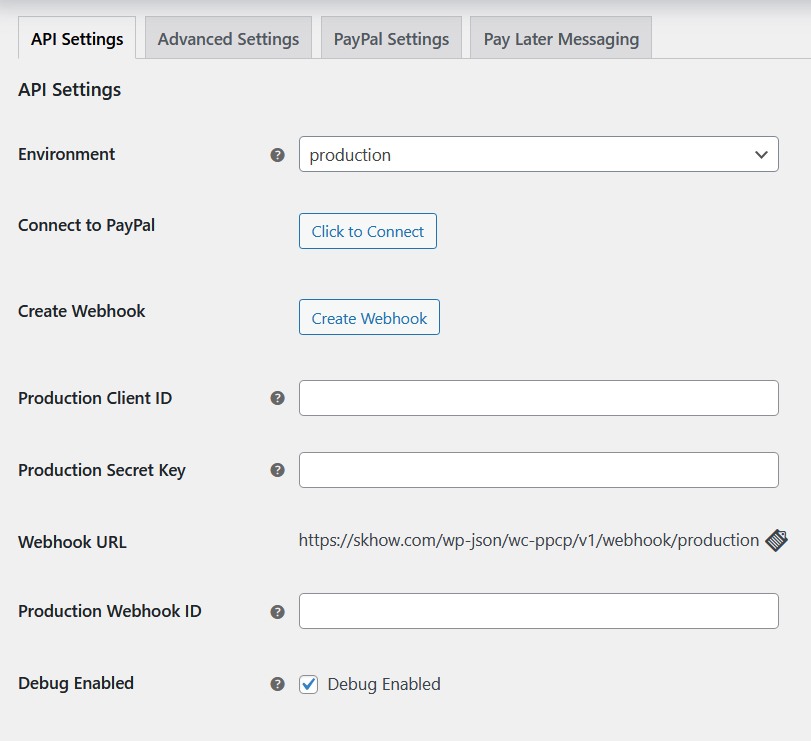The height and width of the screenshot is (741, 811).
Task: Open the Environment help tooltip icon
Action: (278, 155)
